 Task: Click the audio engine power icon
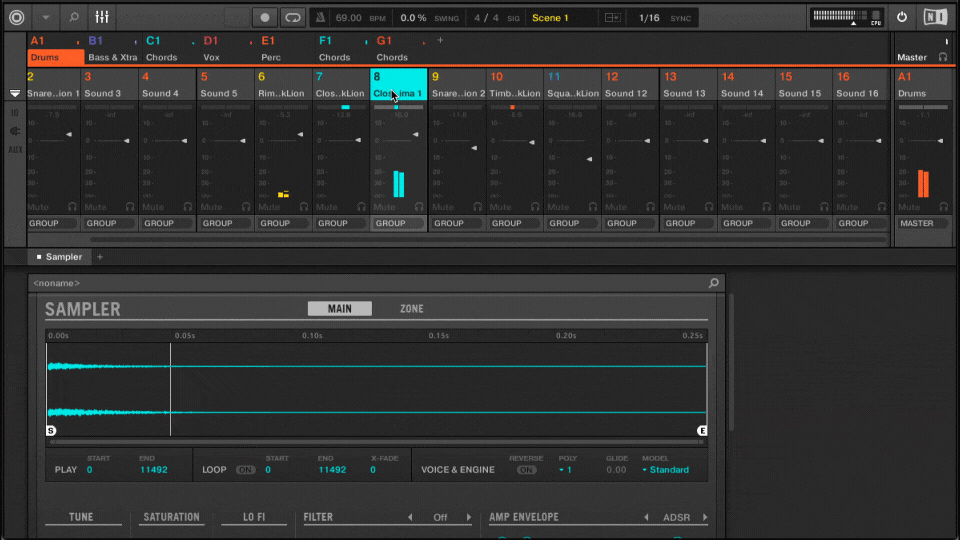[902, 17]
